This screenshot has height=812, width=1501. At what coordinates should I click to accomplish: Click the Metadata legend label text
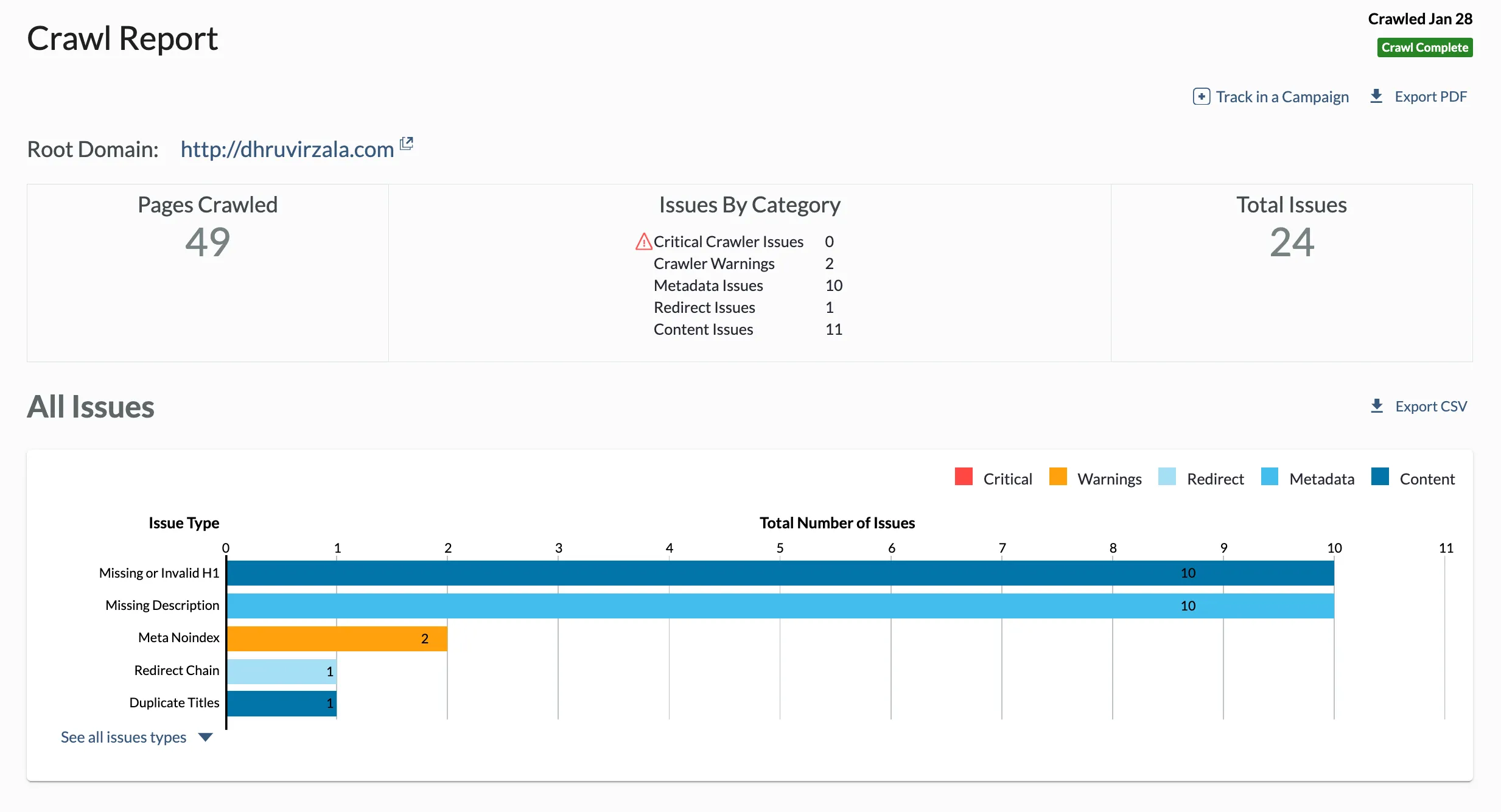[x=1321, y=479]
